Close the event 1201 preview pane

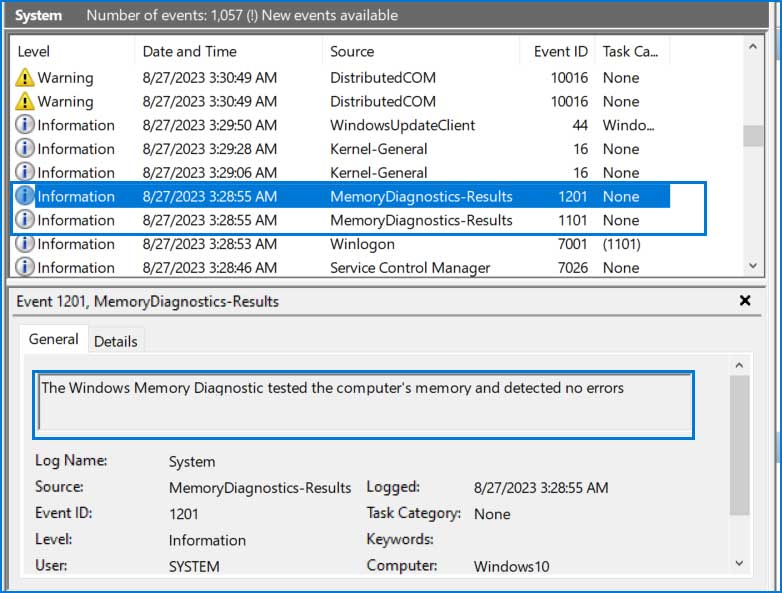[745, 300]
